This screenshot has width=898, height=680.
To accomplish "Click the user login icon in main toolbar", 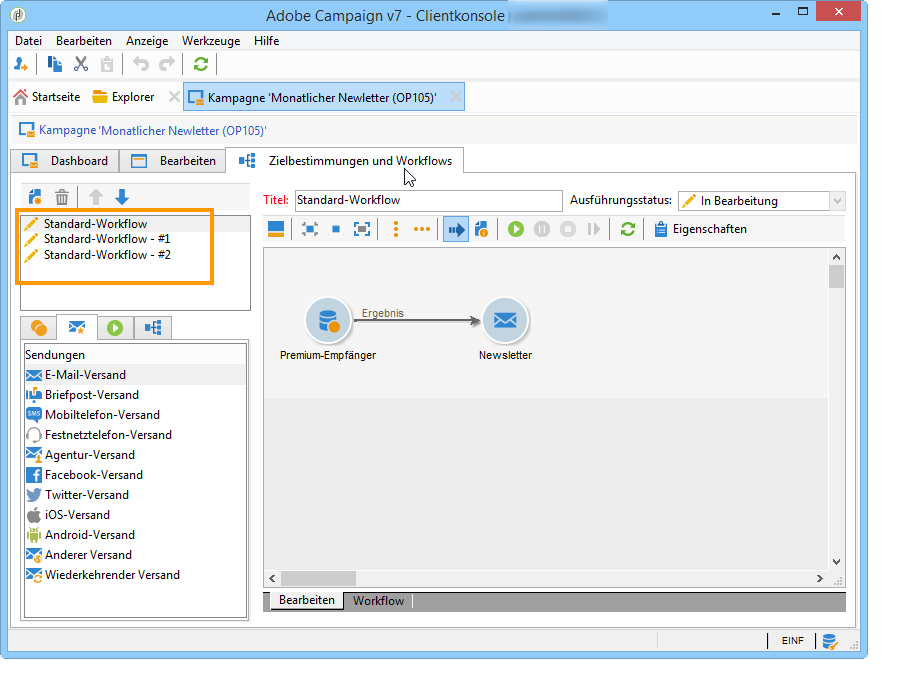I will tap(21, 64).
